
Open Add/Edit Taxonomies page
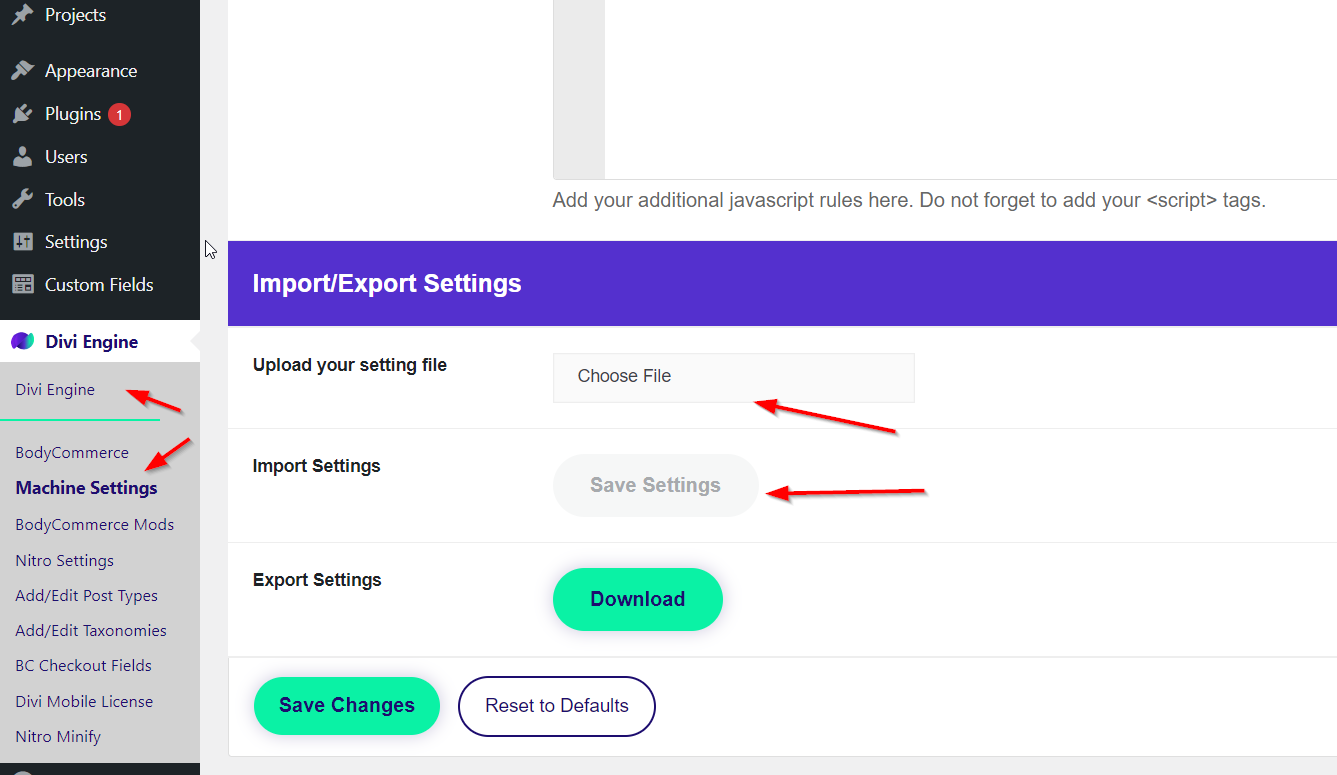[91, 631]
